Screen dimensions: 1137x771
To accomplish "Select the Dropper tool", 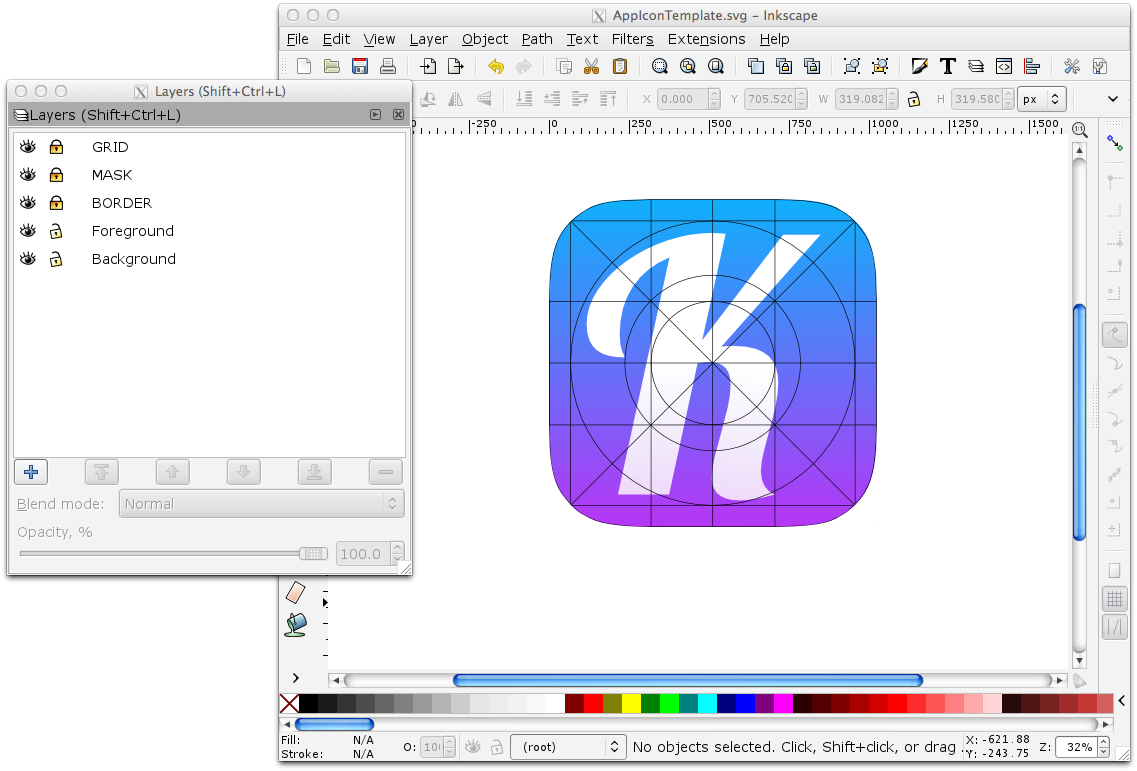I will click(x=294, y=592).
